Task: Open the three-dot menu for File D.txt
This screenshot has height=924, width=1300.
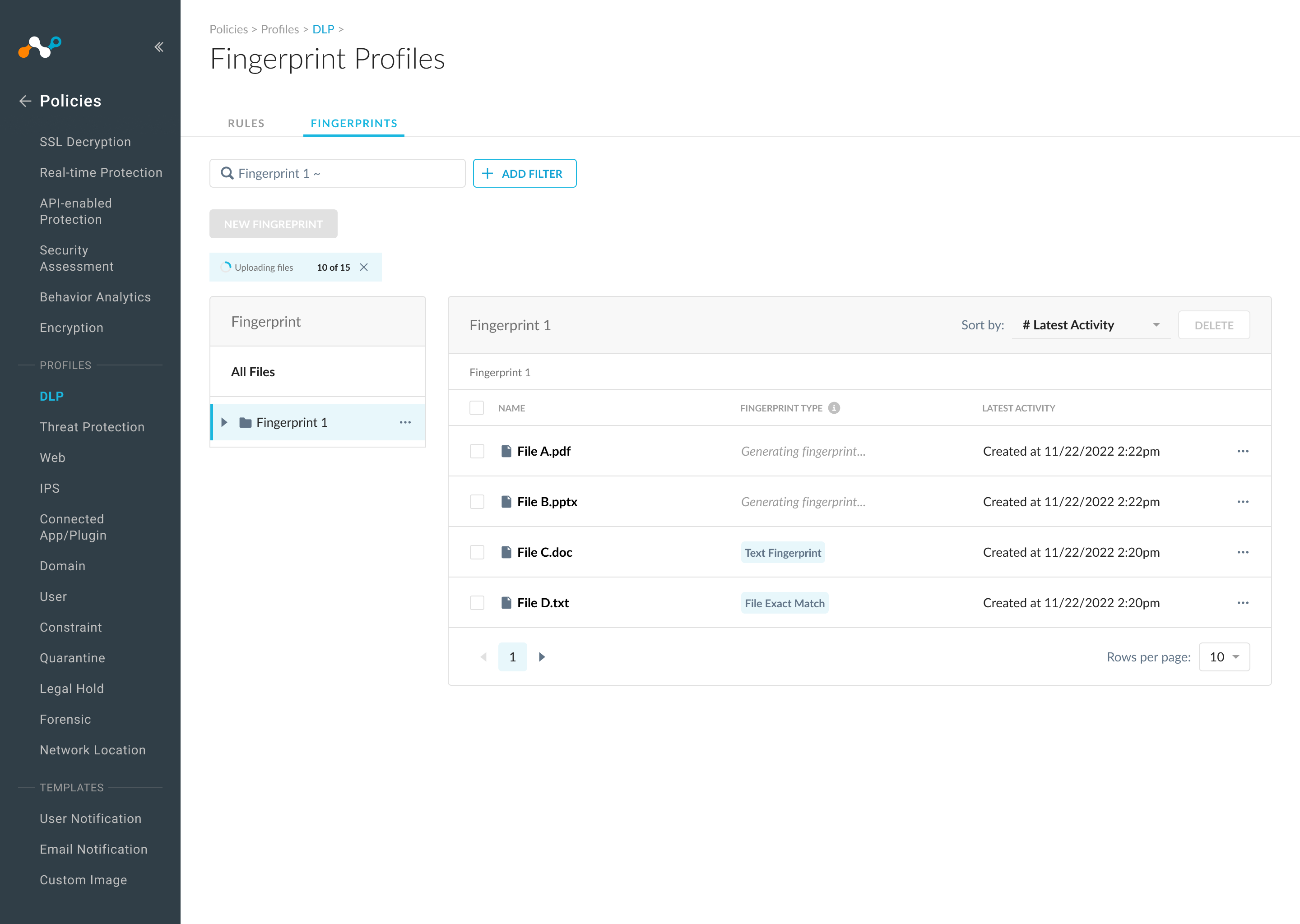Action: point(1243,603)
